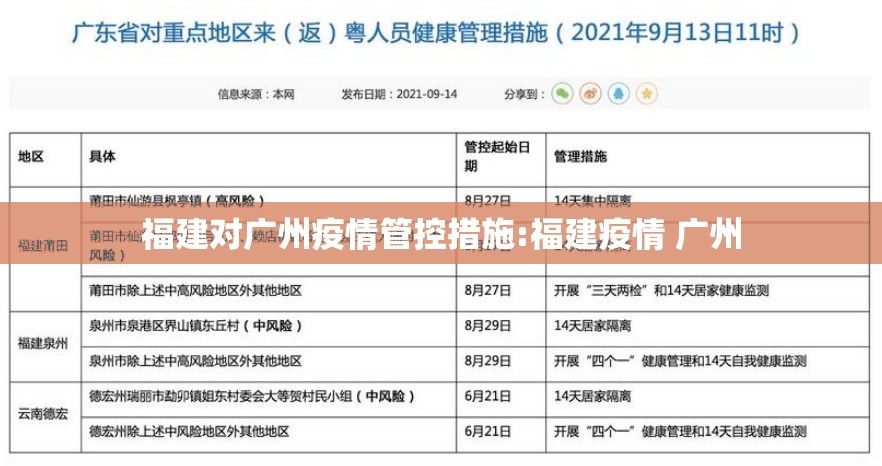The image size is (882, 466).
Task: Click the 分享到 share label
Action: coord(521,95)
